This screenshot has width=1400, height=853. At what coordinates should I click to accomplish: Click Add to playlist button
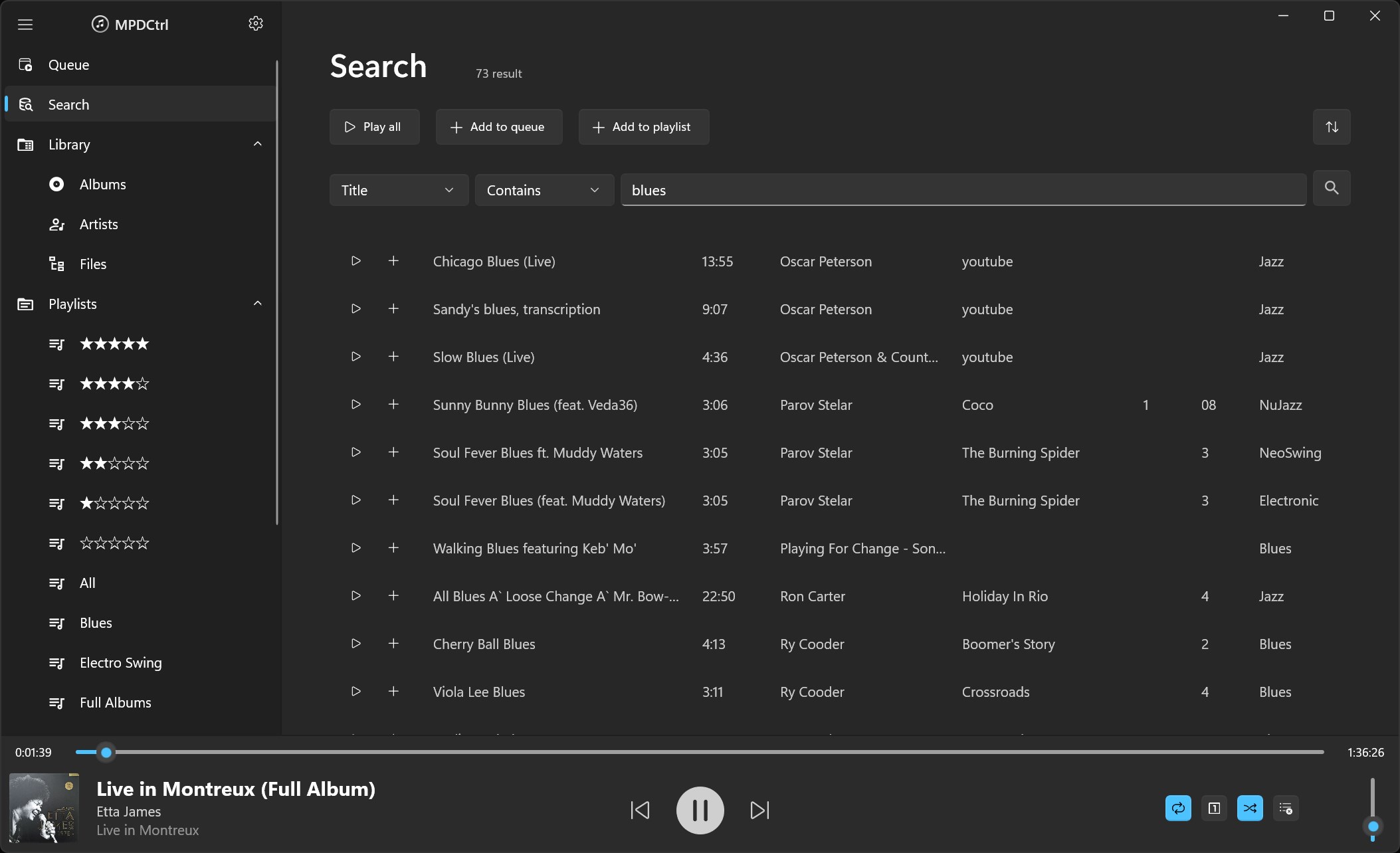click(644, 127)
